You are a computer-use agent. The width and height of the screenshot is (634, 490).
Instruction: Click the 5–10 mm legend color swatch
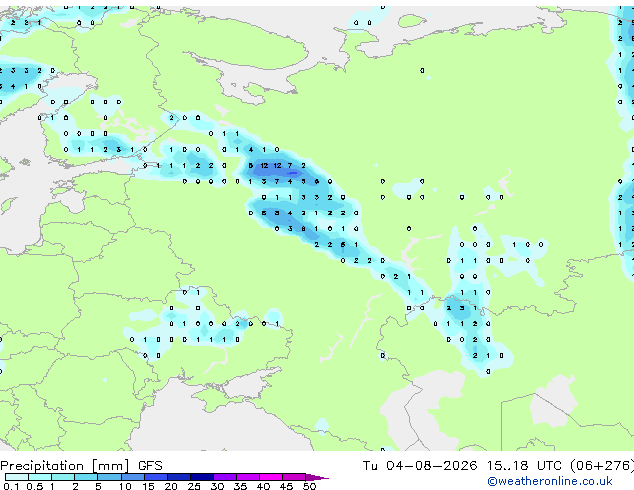click(109, 477)
